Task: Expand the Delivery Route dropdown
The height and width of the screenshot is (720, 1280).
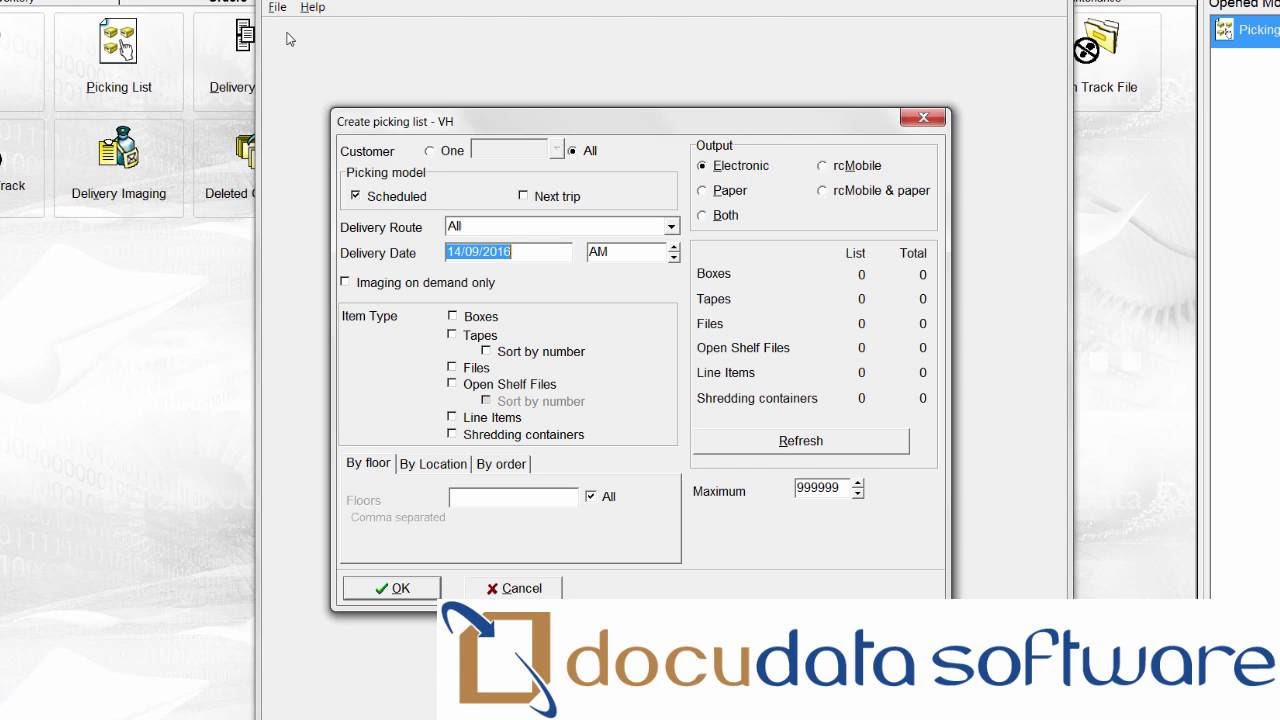Action: pos(672,227)
